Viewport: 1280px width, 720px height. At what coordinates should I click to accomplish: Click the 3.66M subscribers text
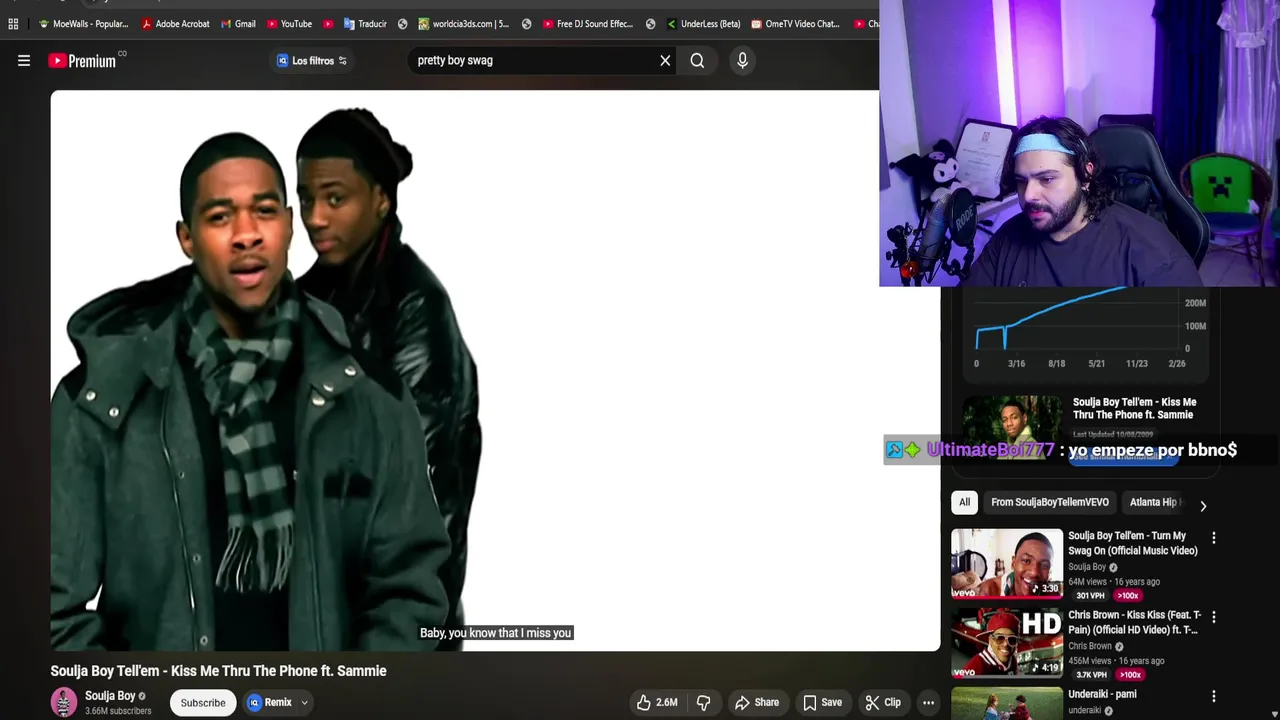[x=118, y=711]
